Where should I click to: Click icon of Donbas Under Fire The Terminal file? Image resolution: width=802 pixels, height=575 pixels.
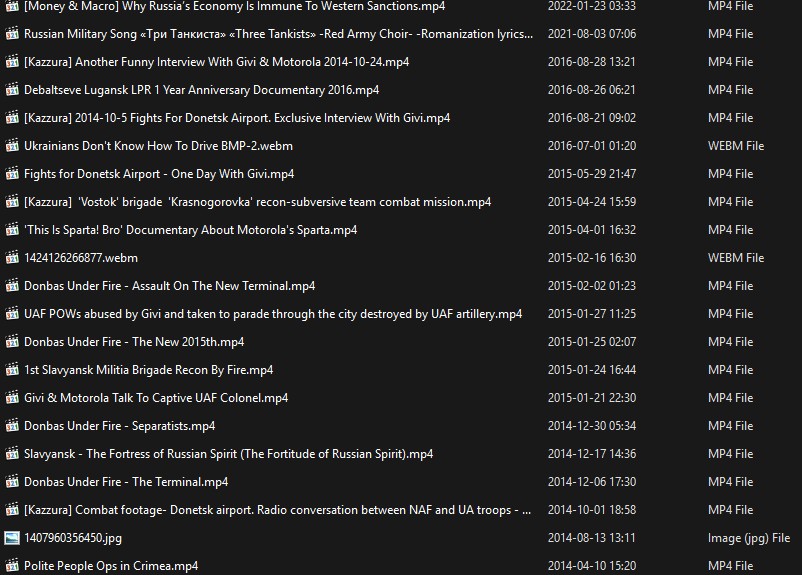click(12, 482)
